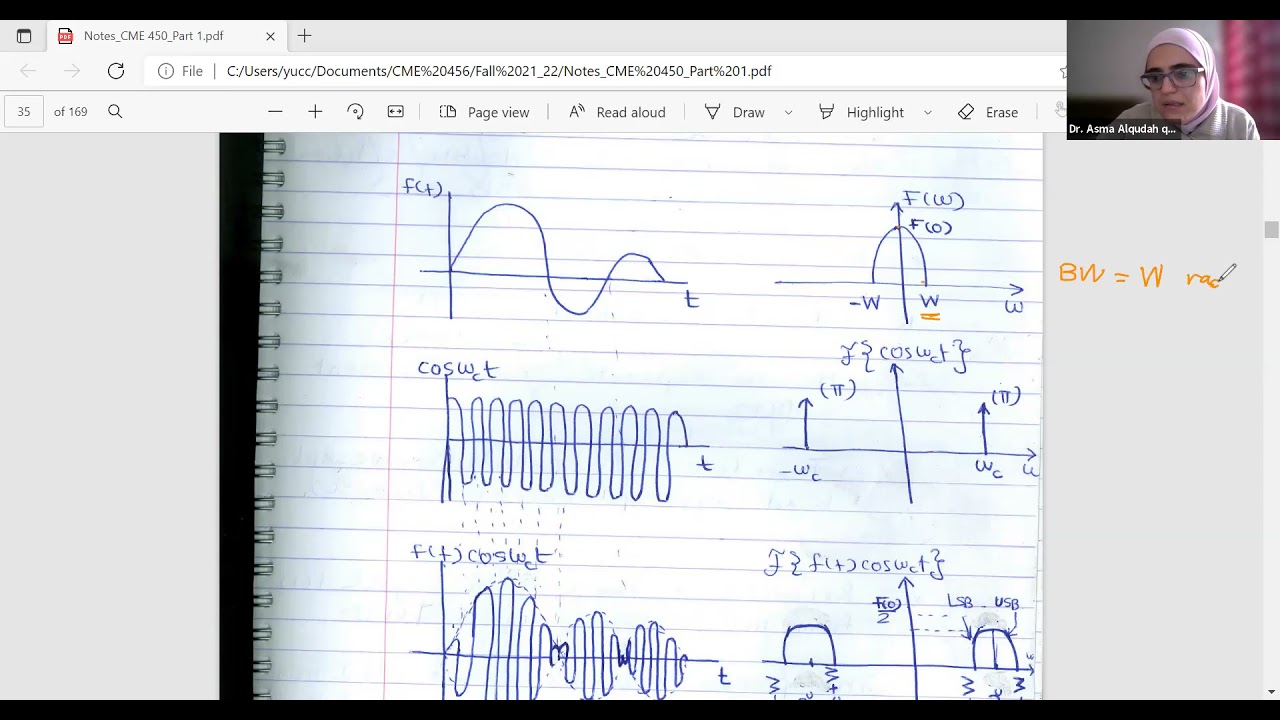Refresh the current page
This screenshot has width=1280, height=720.
pyautogui.click(x=116, y=71)
